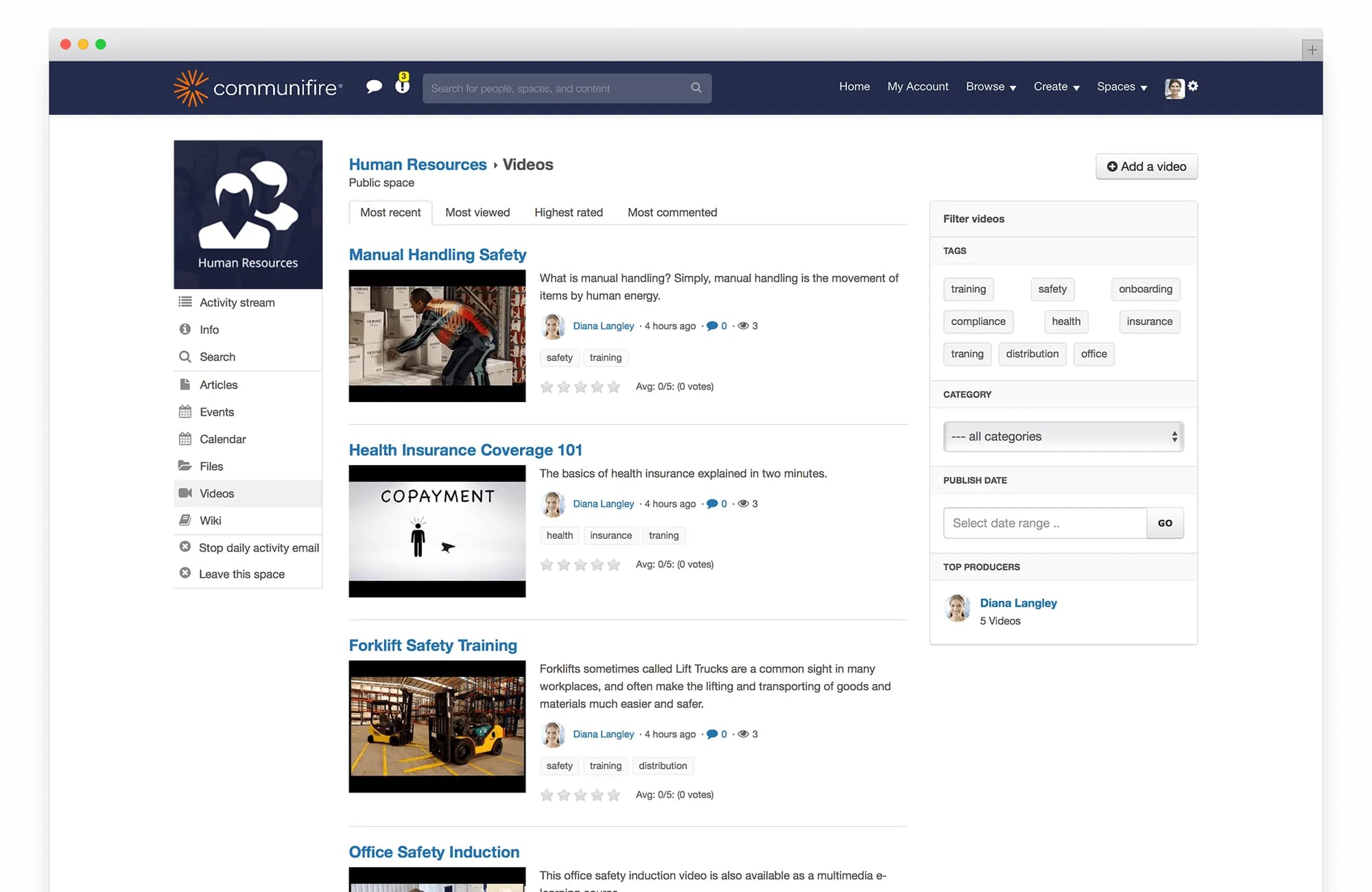
Task: Click the comment bubble on Forklift Safety Training
Action: (712, 734)
